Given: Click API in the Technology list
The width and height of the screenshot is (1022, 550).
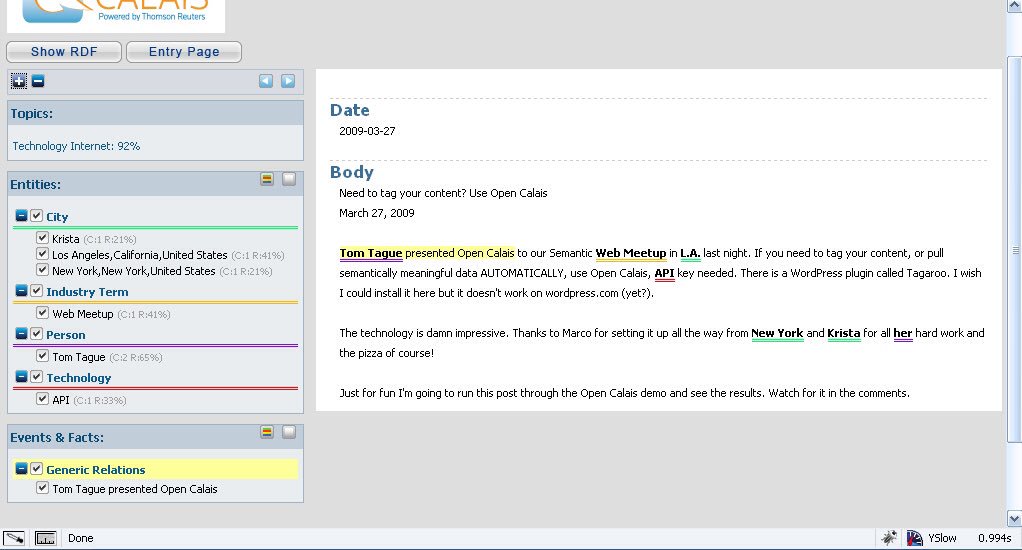Looking at the screenshot, I should click(61, 400).
